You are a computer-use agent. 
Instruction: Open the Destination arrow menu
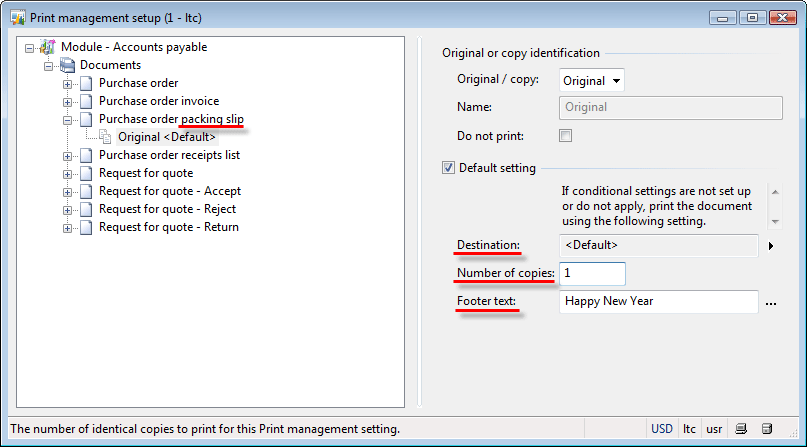(x=770, y=246)
